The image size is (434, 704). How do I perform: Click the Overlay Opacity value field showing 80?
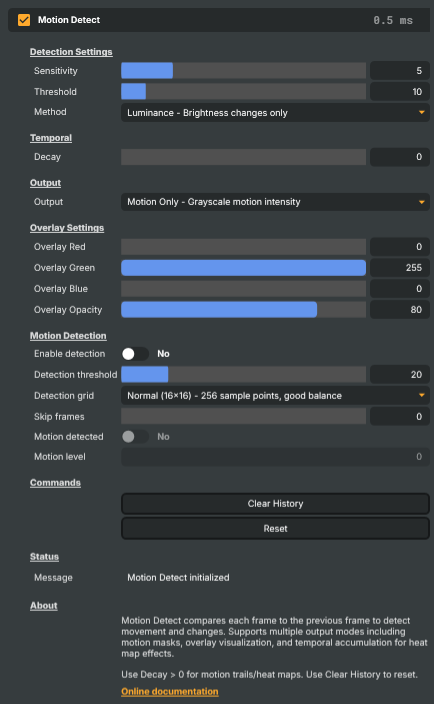(399, 310)
